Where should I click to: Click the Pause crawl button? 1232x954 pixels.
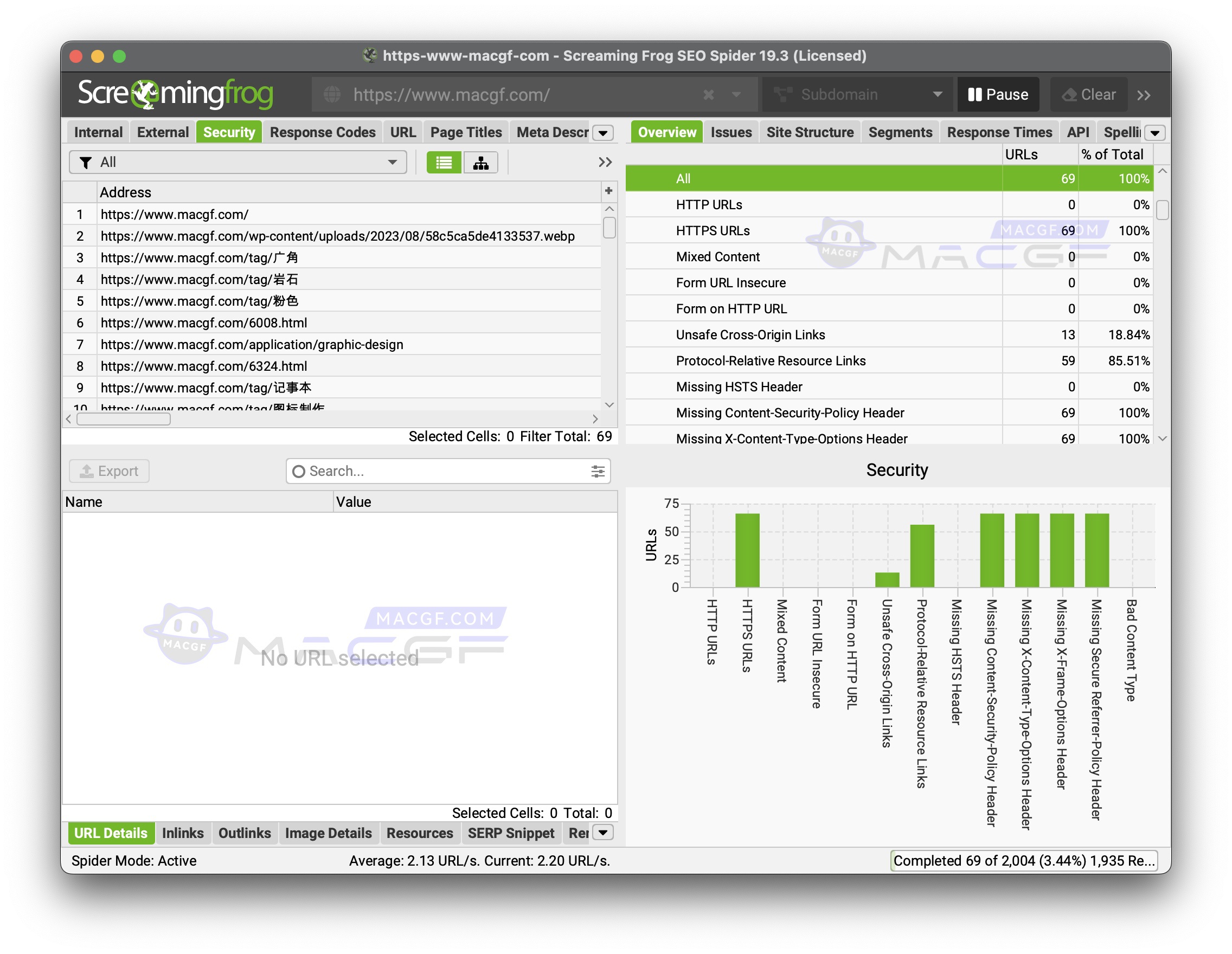pyautogui.click(x=998, y=94)
